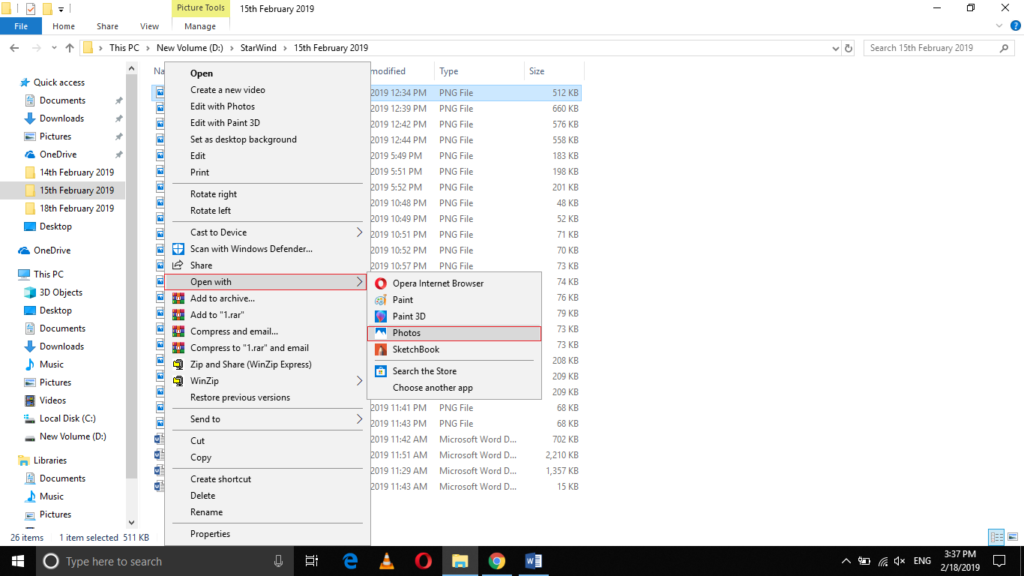Screen dimensions: 1024x576
Task: Open the 14th February 2019 folder in sidebar
Action: [76, 173]
